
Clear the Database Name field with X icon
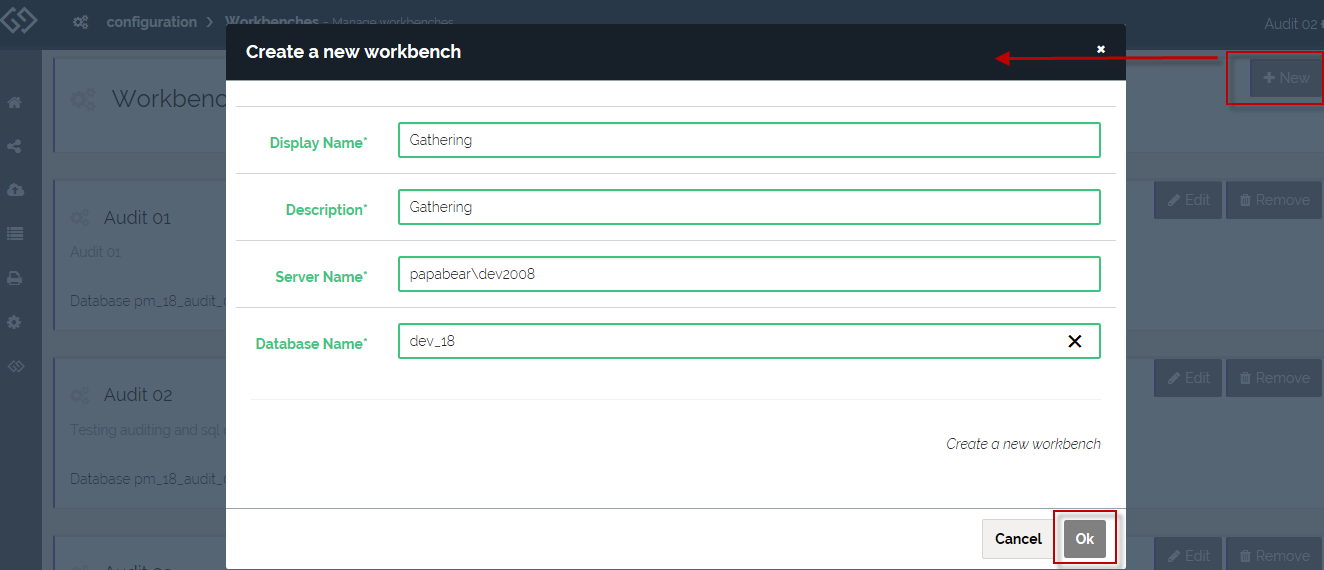[x=1075, y=341]
